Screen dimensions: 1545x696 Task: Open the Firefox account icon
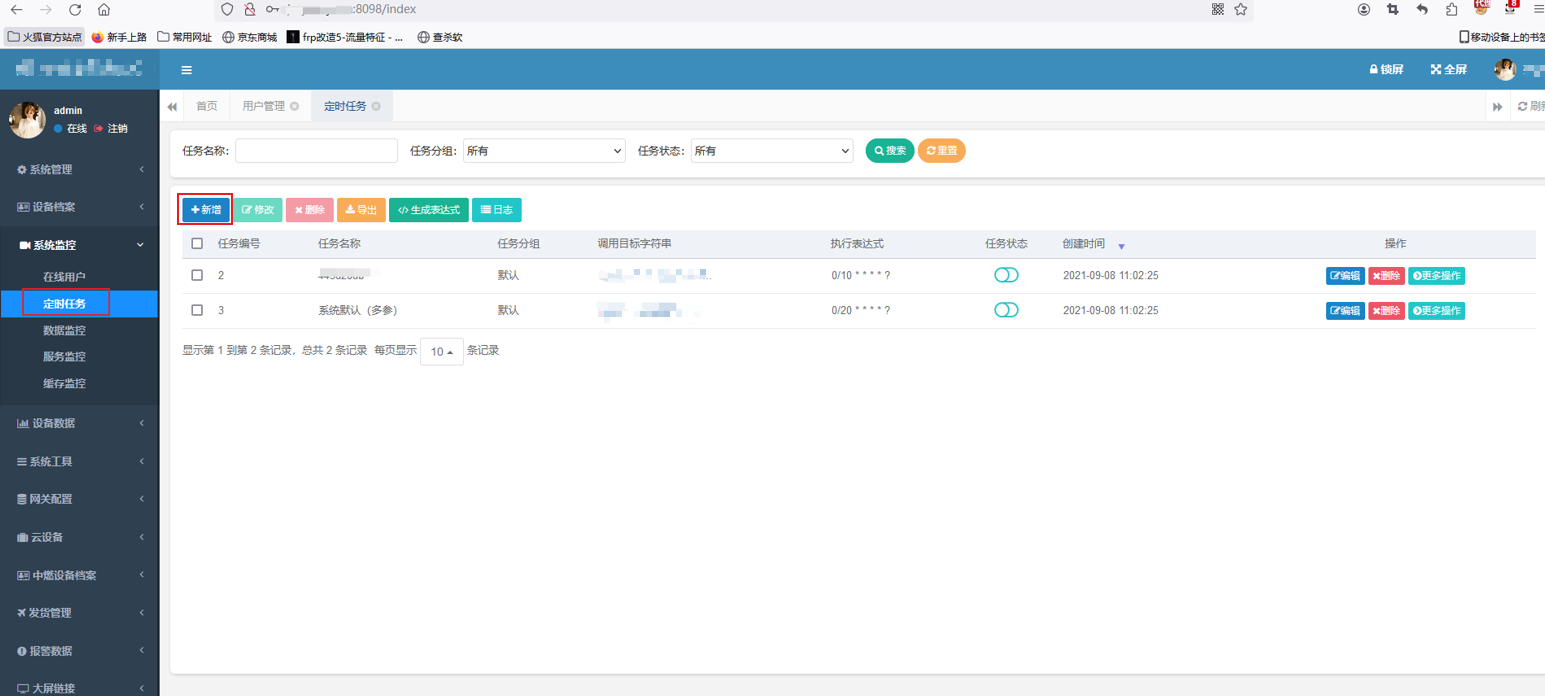(x=1364, y=9)
